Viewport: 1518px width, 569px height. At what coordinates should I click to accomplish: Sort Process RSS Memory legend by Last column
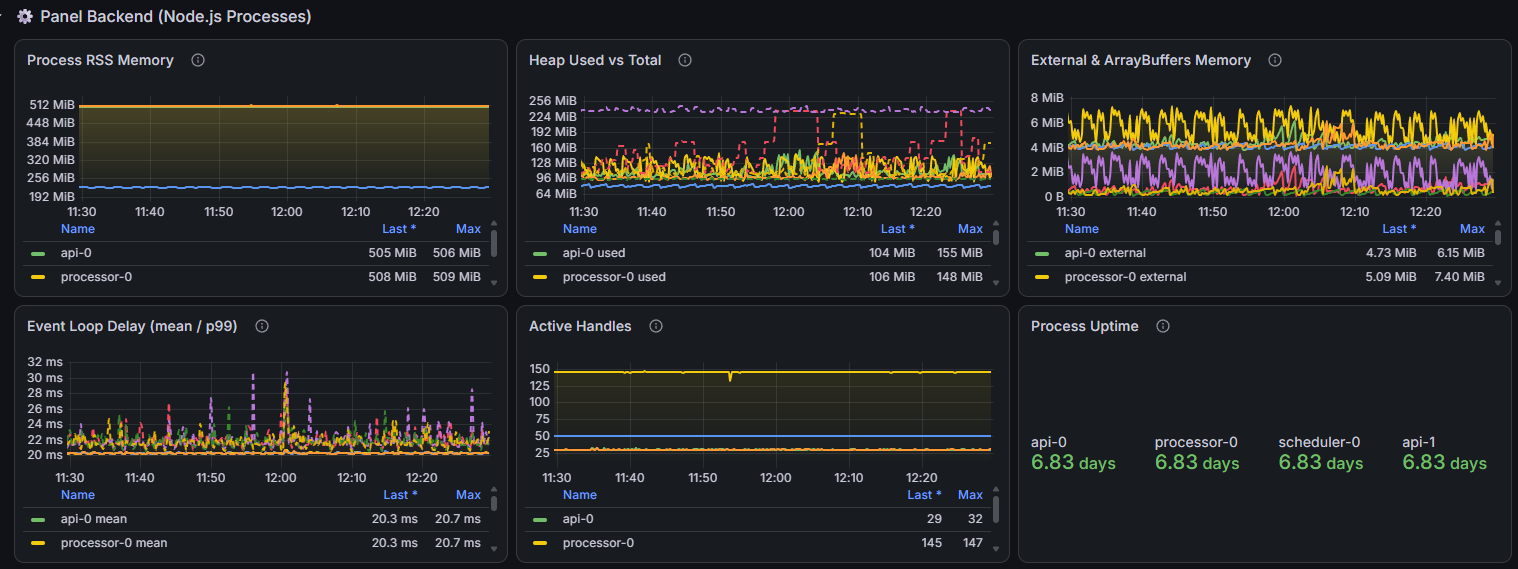coord(399,229)
